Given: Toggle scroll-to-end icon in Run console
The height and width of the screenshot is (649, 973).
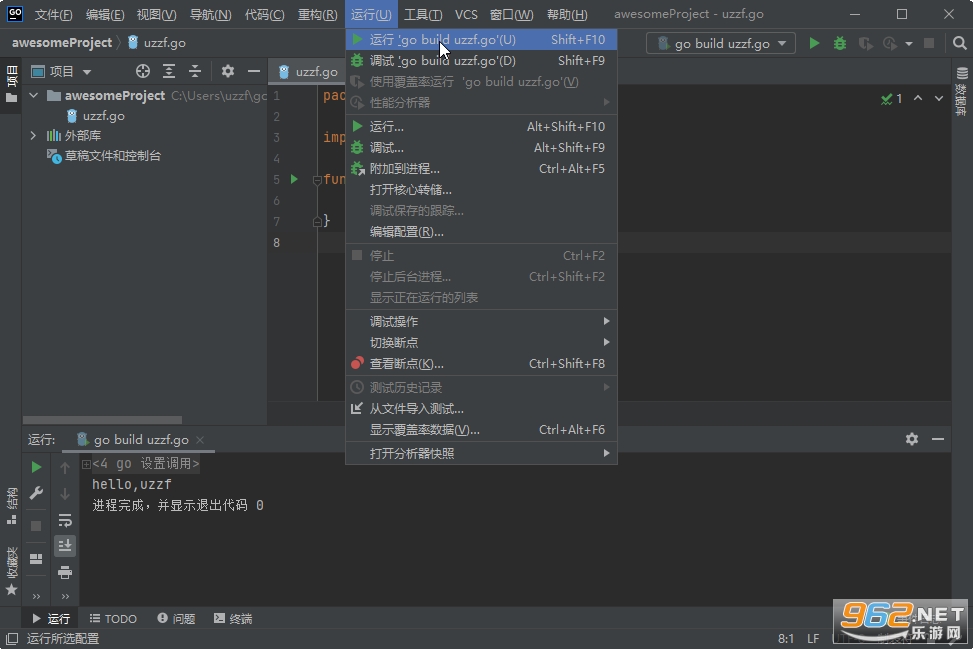Looking at the screenshot, I should (x=65, y=546).
